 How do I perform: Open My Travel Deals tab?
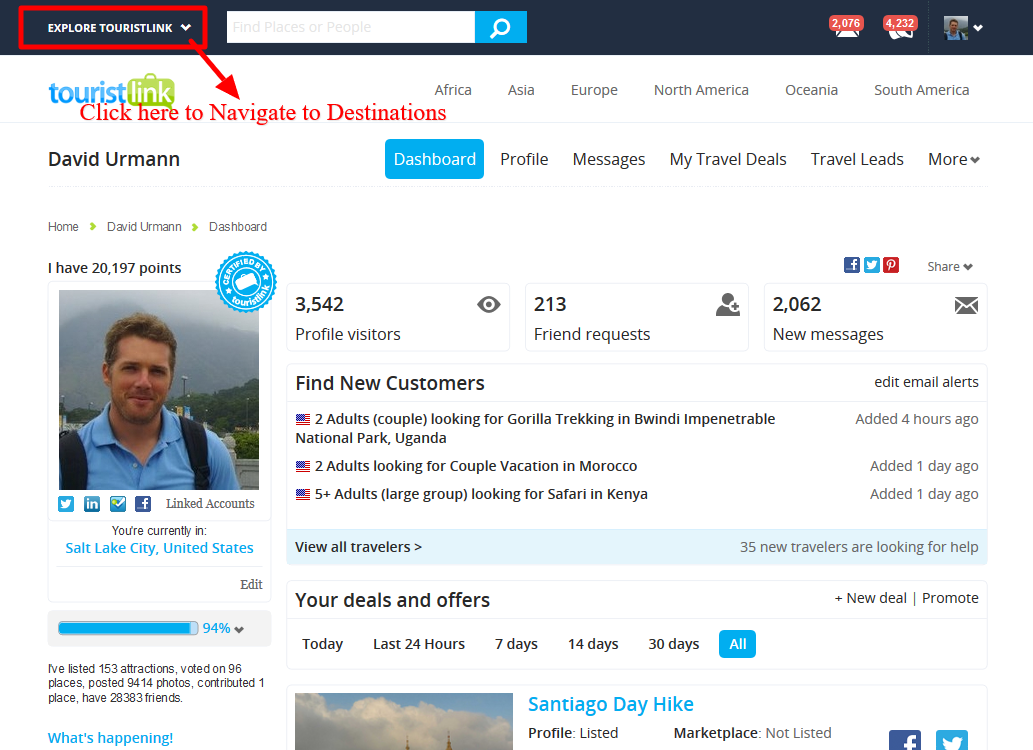pyautogui.click(x=728, y=159)
